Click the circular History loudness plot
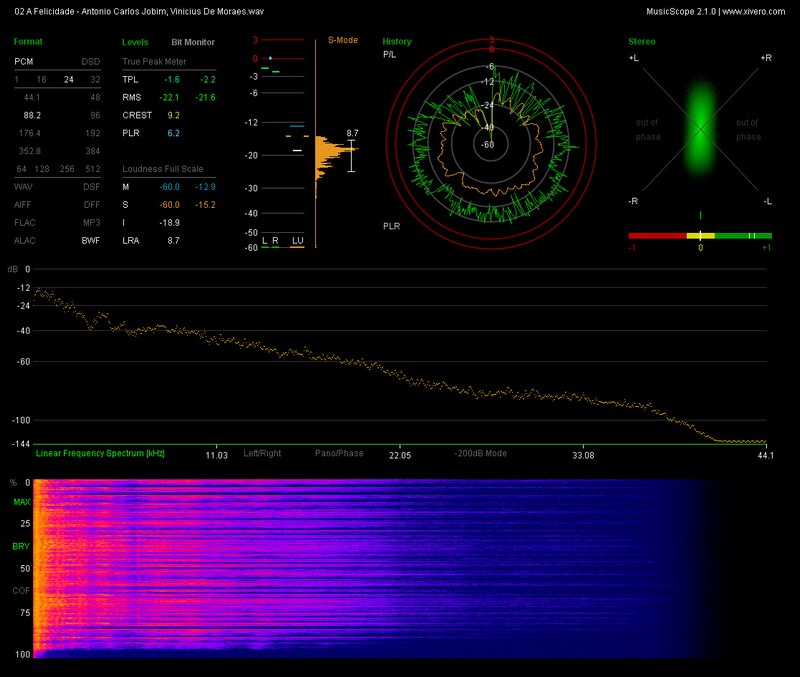 (x=491, y=144)
